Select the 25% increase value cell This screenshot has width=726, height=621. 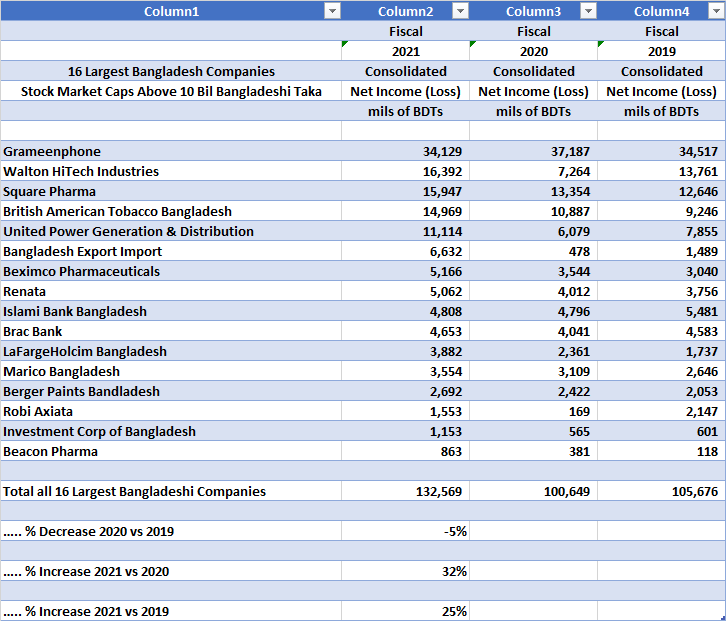(x=406, y=611)
